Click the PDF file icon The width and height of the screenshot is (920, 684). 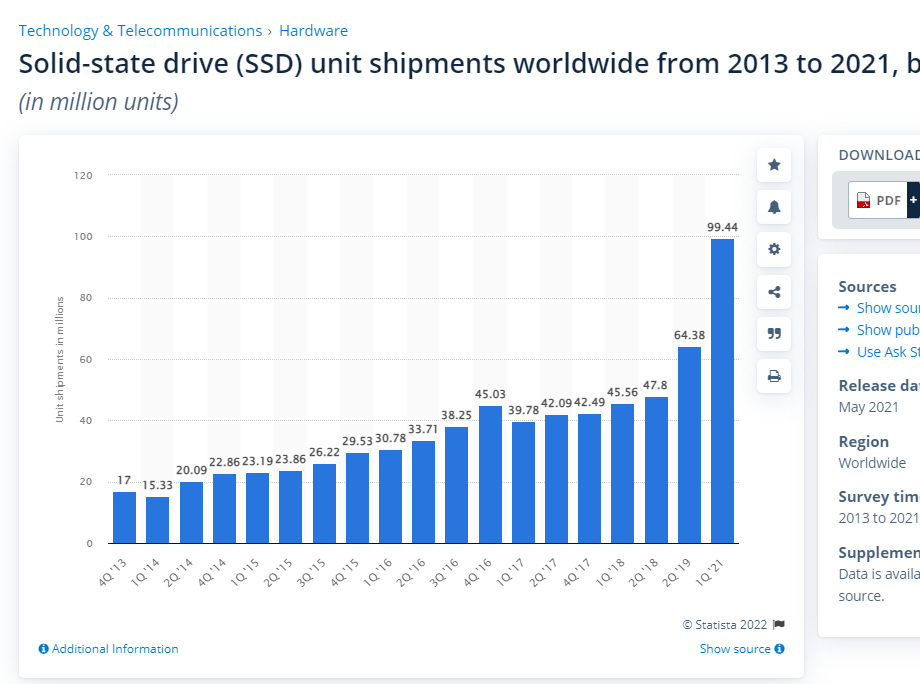pos(863,201)
